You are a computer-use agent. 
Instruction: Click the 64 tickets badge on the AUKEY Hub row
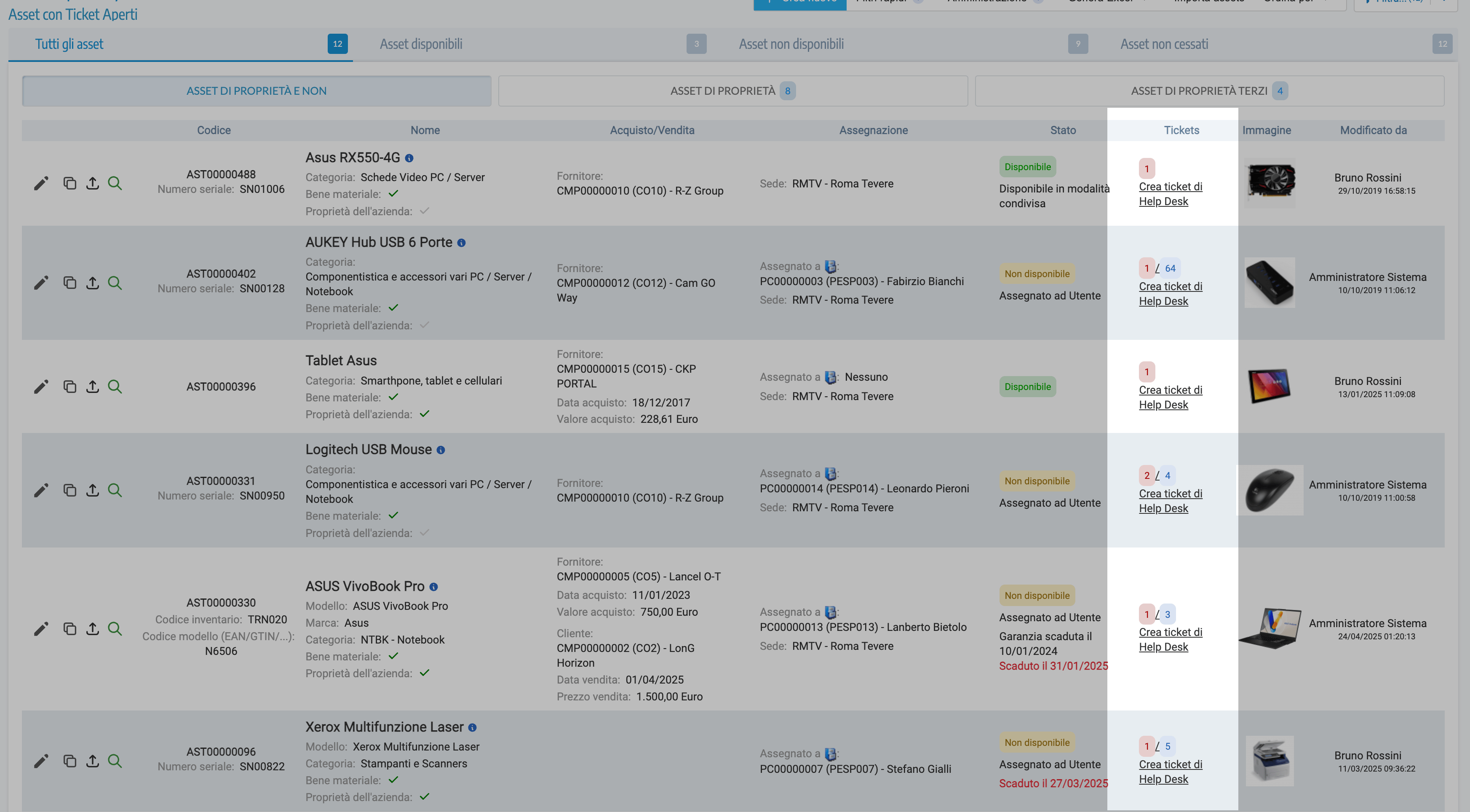coord(1170,268)
